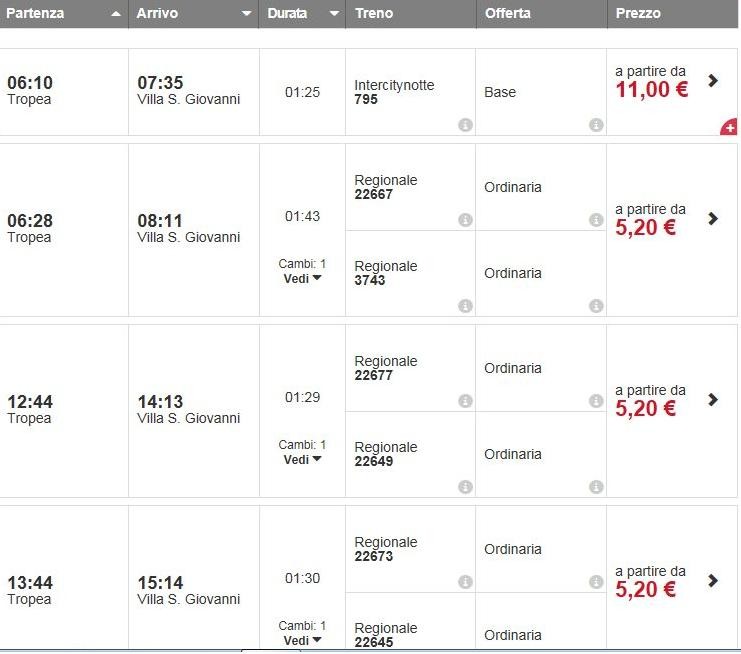
Task: Open info icon for Regionale 22667
Action: (x=465, y=220)
